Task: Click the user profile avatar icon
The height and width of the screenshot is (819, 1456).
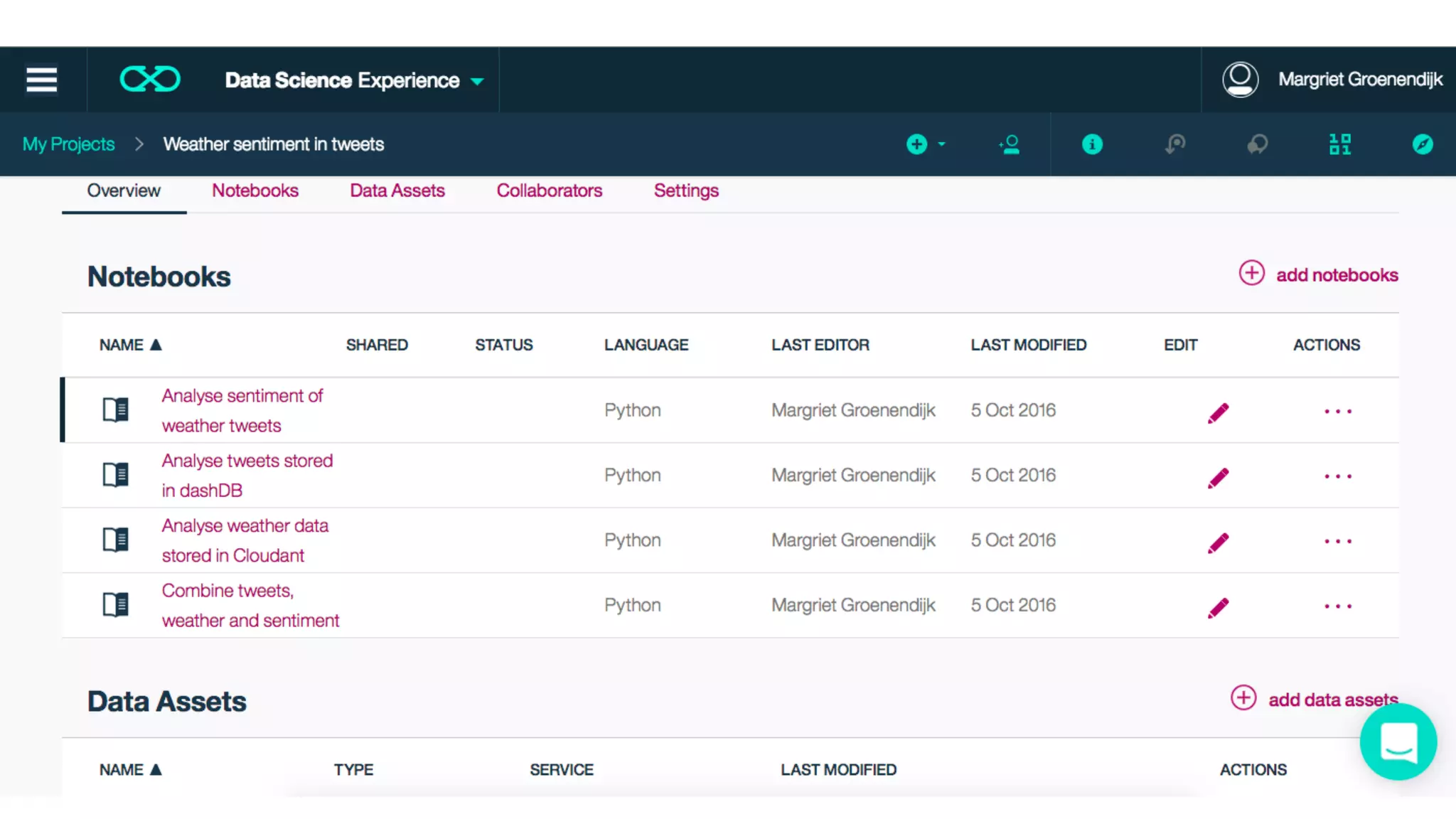Action: click(1240, 80)
